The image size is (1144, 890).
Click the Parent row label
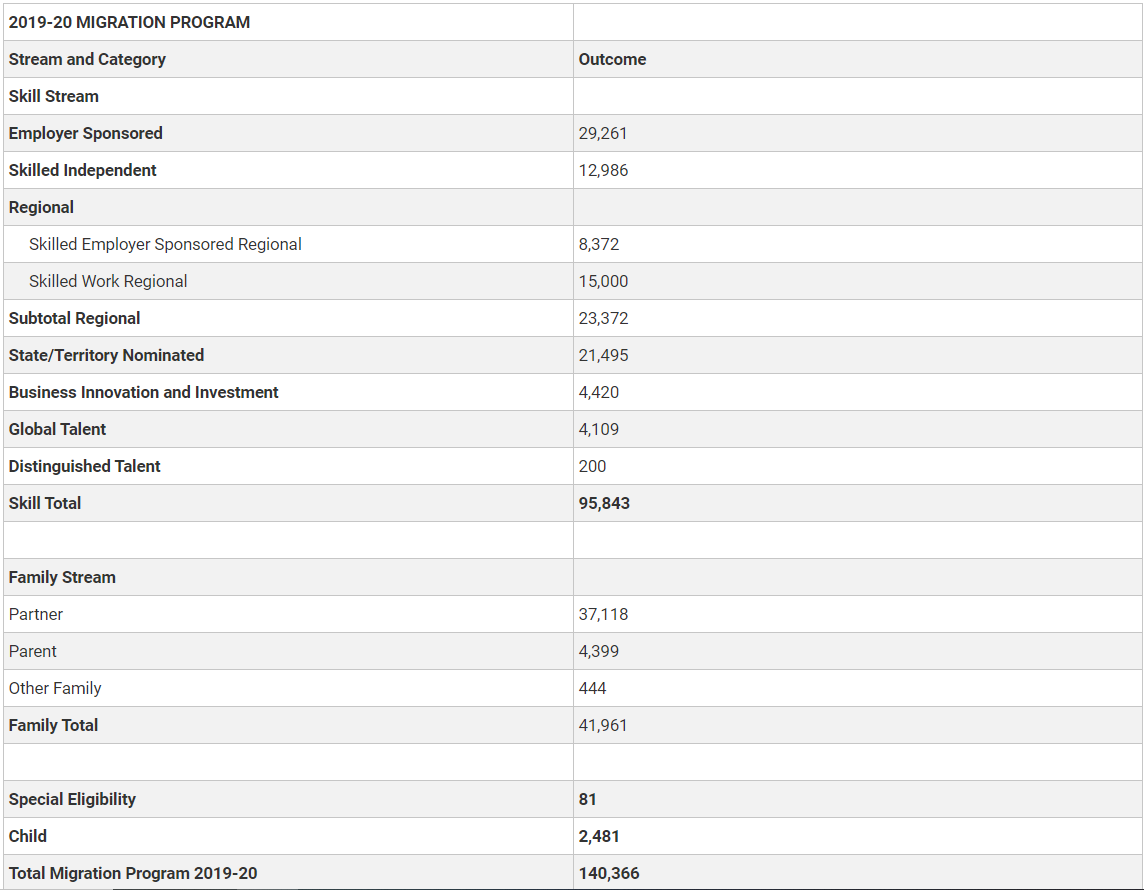[33, 651]
